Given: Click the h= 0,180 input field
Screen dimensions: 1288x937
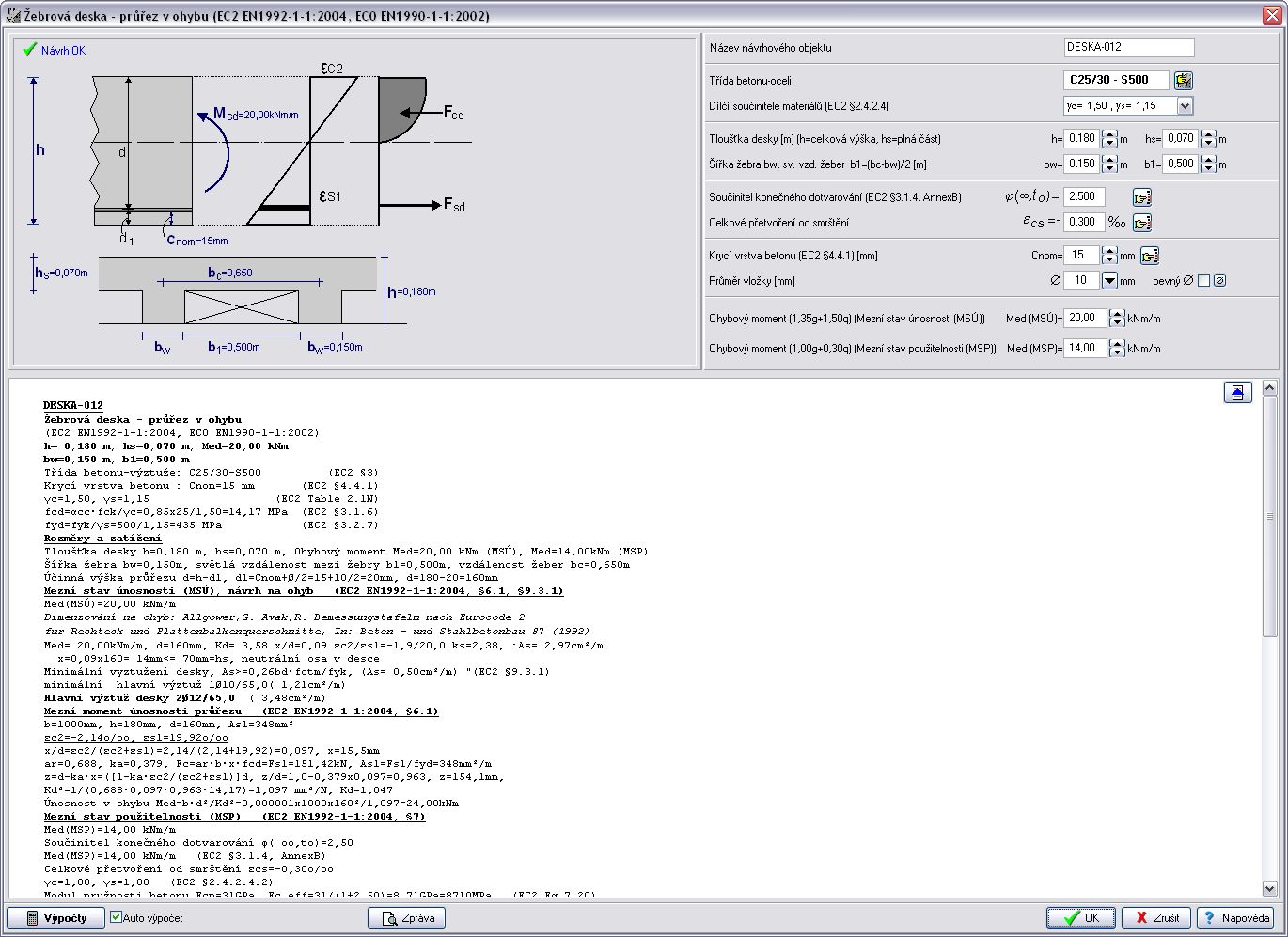Looking at the screenshot, I should pos(1082,138).
